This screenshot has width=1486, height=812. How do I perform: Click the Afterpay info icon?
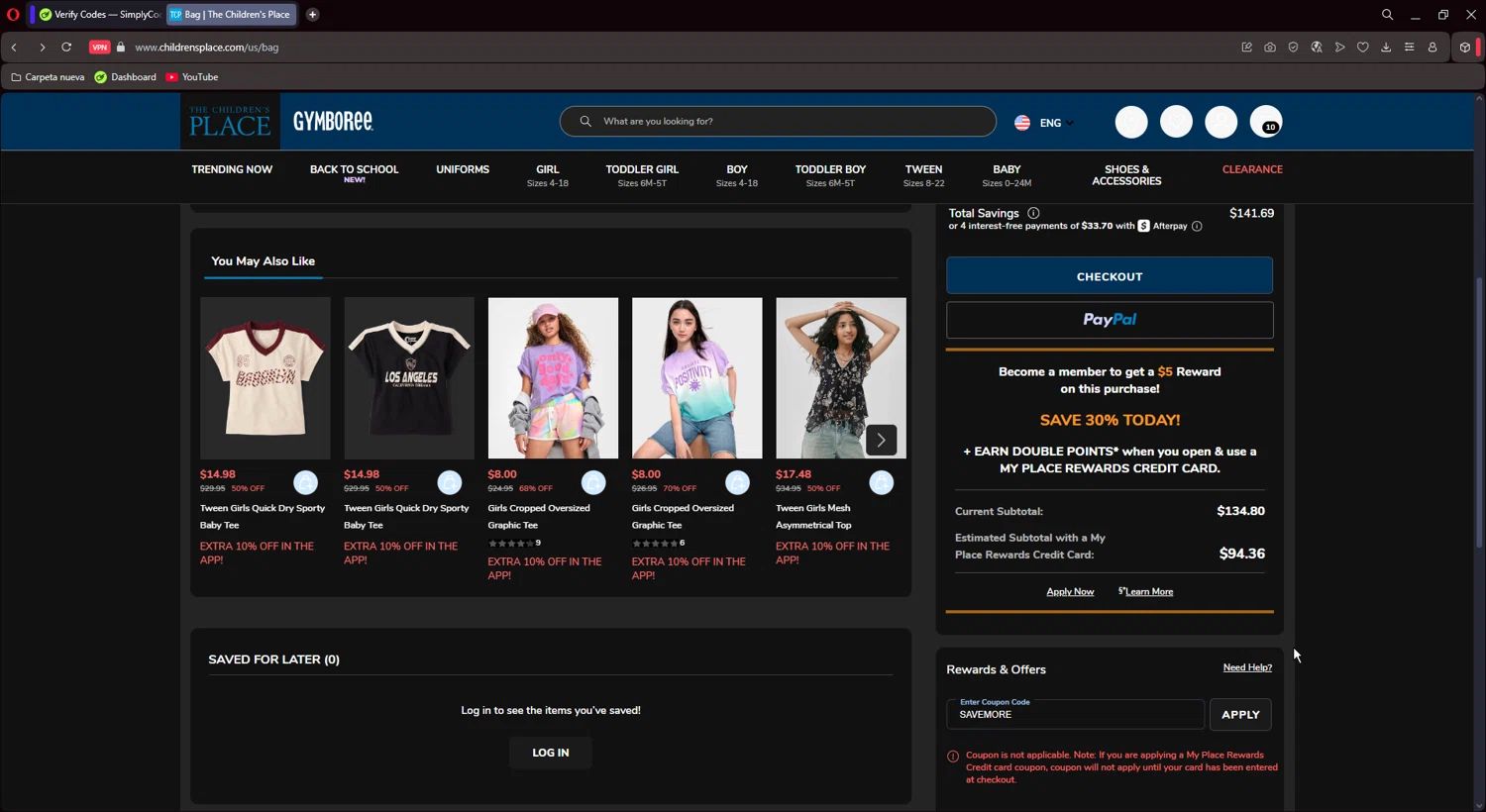tap(1197, 226)
